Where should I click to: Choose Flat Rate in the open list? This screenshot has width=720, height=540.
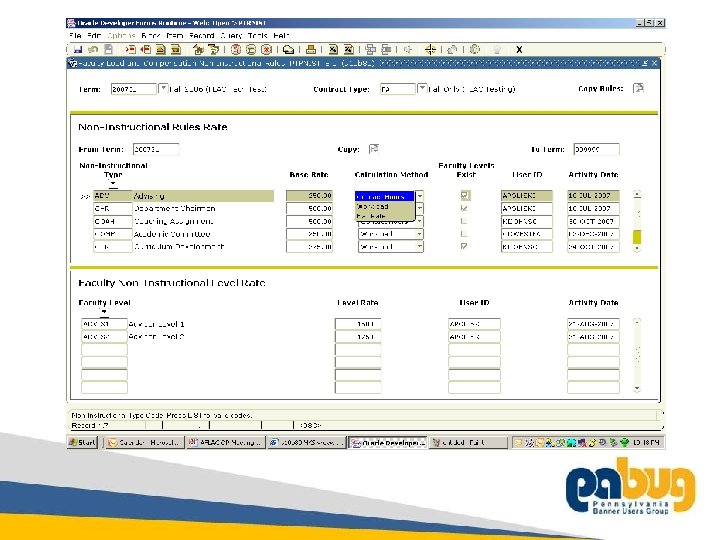point(384,215)
